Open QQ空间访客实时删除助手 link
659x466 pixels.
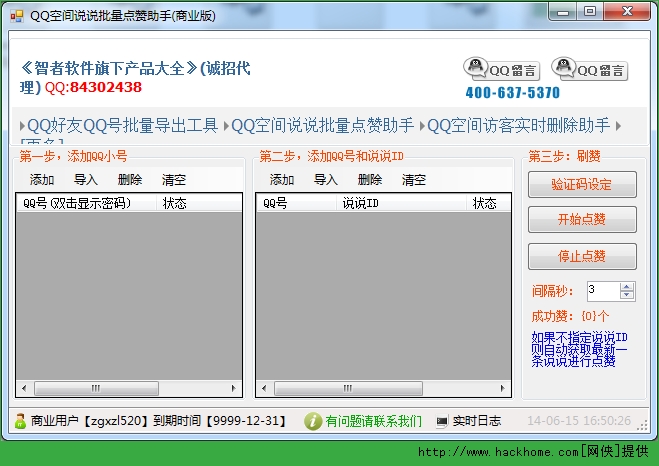[518, 126]
